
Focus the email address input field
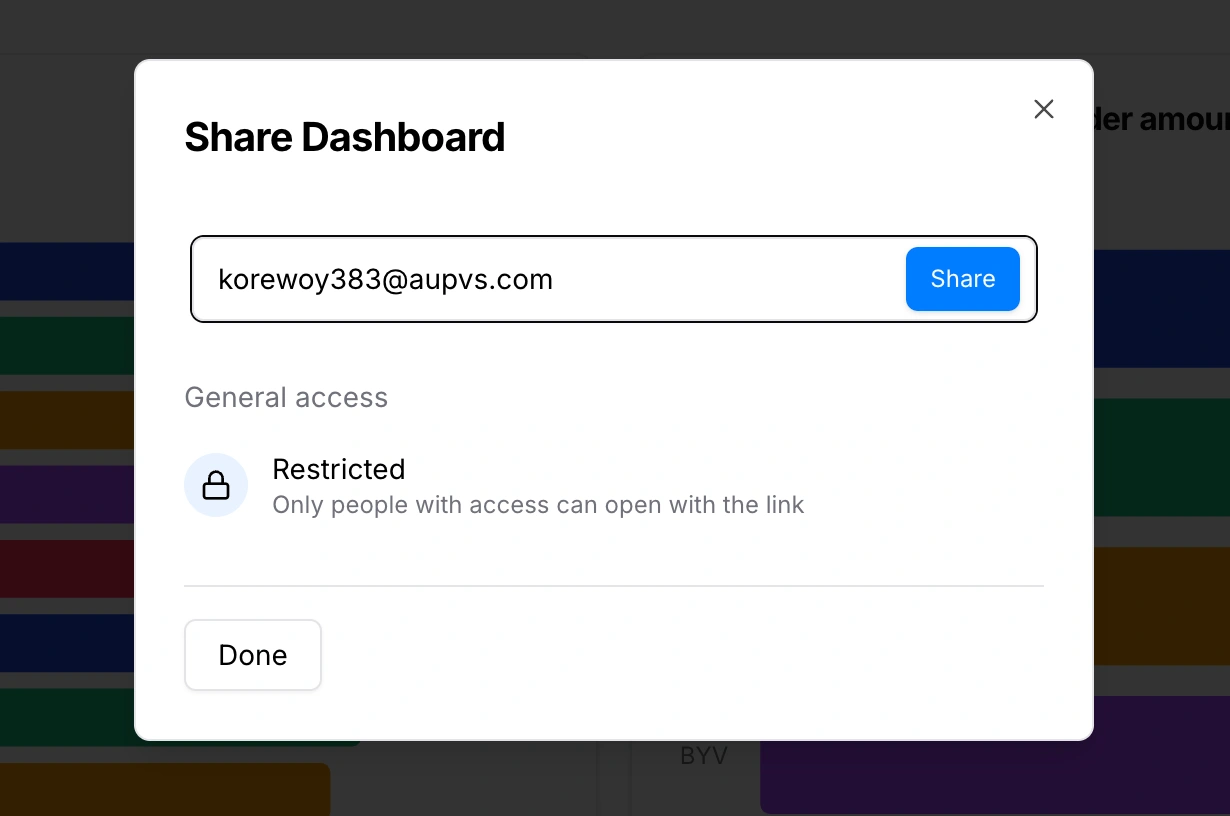click(x=550, y=279)
